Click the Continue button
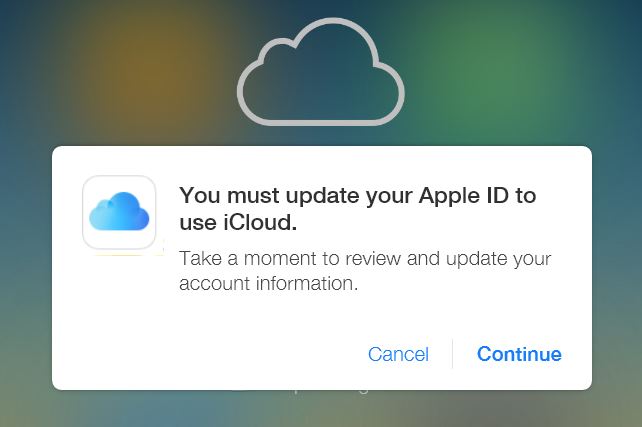This screenshot has width=642, height=427. (519, 354)
